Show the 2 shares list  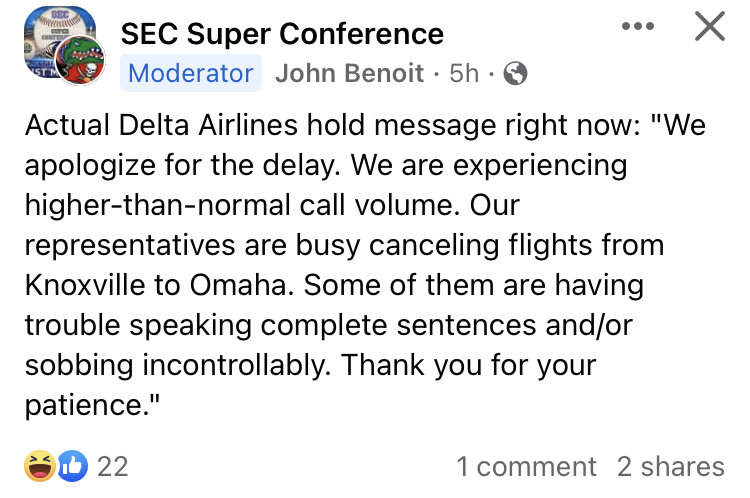coord(670,466)
